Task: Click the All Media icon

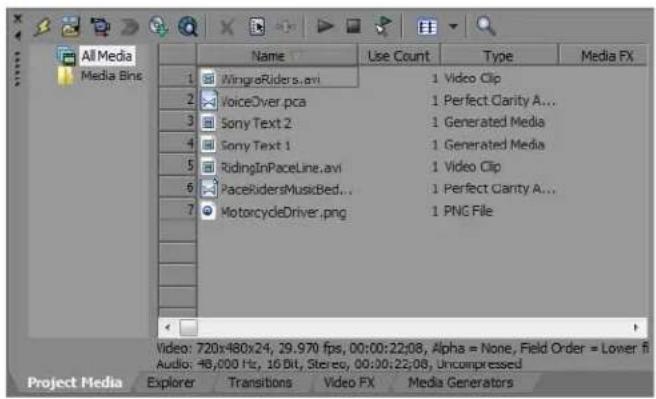Action: click(x=66, y=56)
